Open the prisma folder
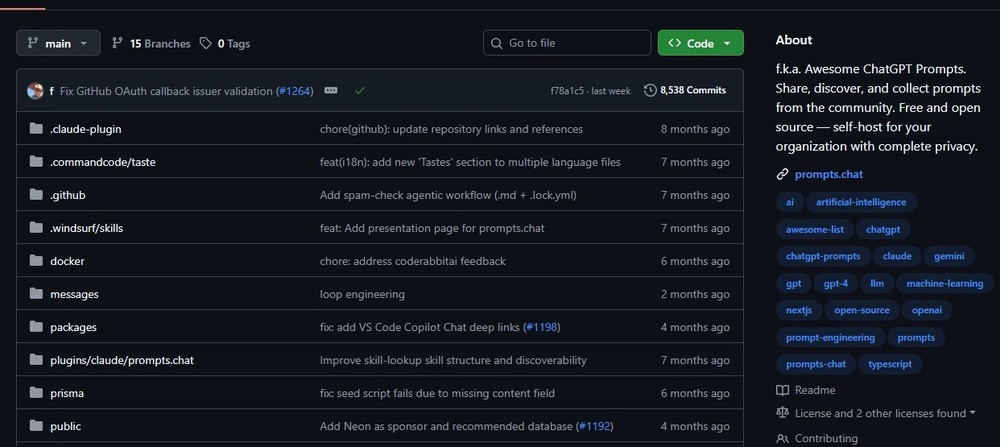Viewport: 1000px width, 447px height. click(67, 394)
